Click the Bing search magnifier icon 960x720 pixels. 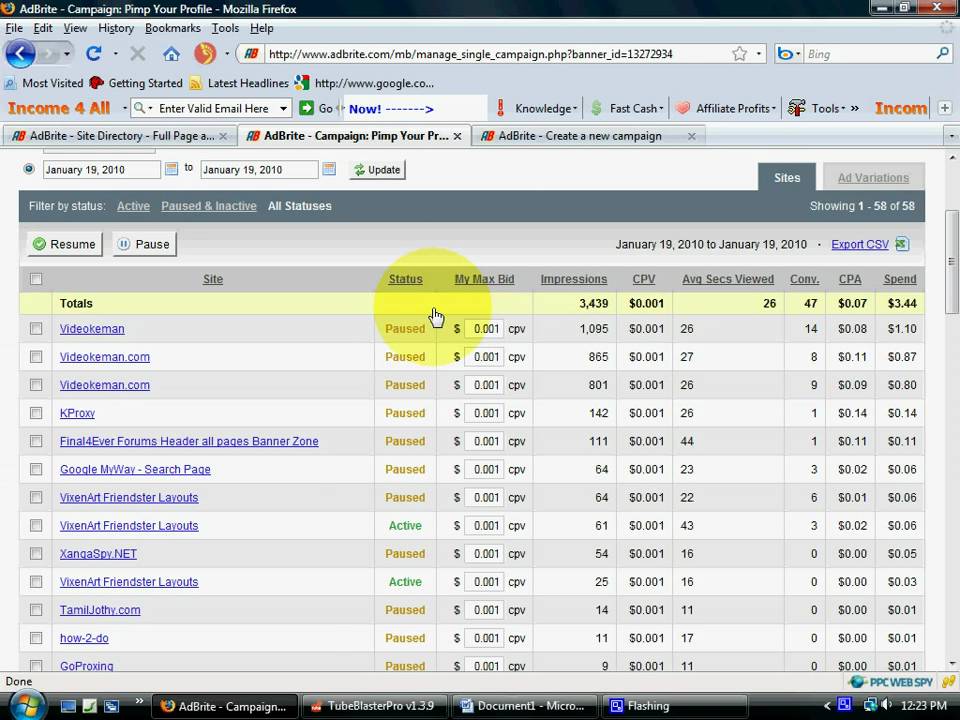point(942,54)
